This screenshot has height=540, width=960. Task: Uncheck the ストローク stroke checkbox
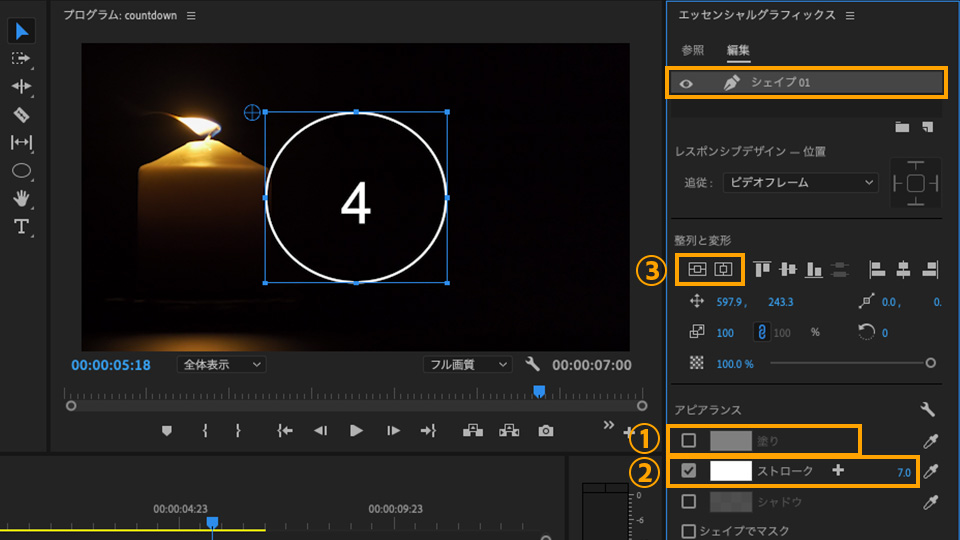689,471
